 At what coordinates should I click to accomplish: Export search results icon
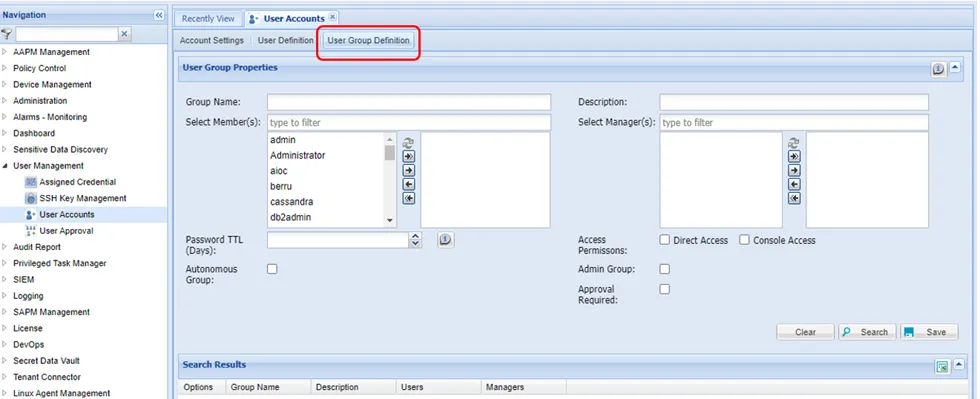tap(942, 367)
